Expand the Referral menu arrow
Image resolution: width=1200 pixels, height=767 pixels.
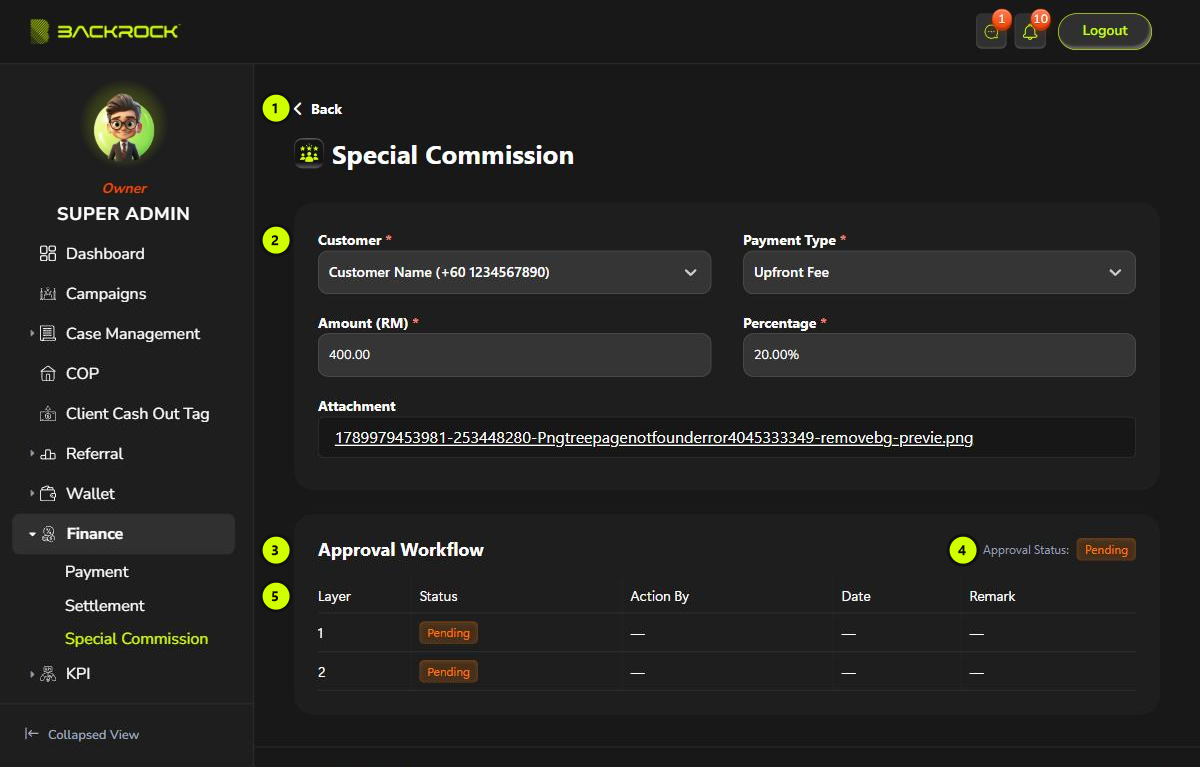coord(32,454)
